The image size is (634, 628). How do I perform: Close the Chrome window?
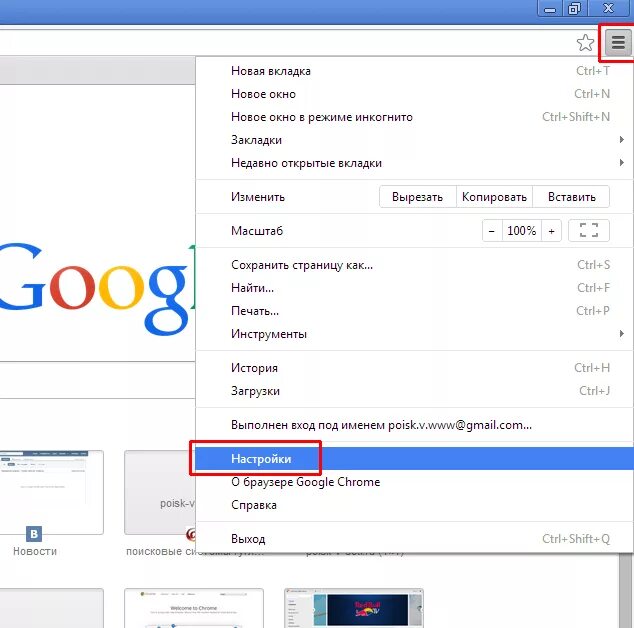coord(609,9)
